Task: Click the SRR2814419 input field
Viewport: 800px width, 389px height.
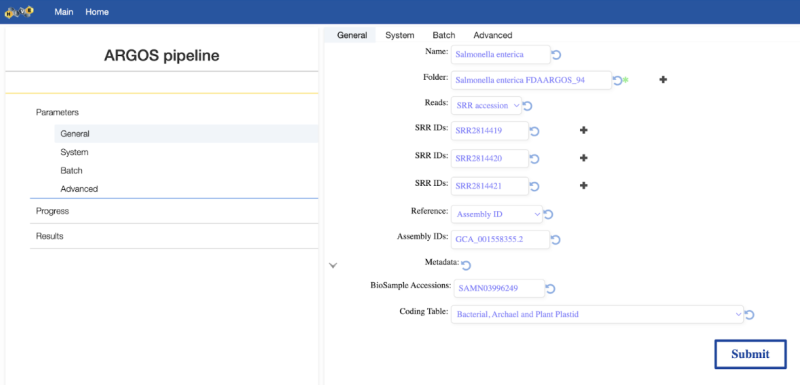Action: (490, 131)
